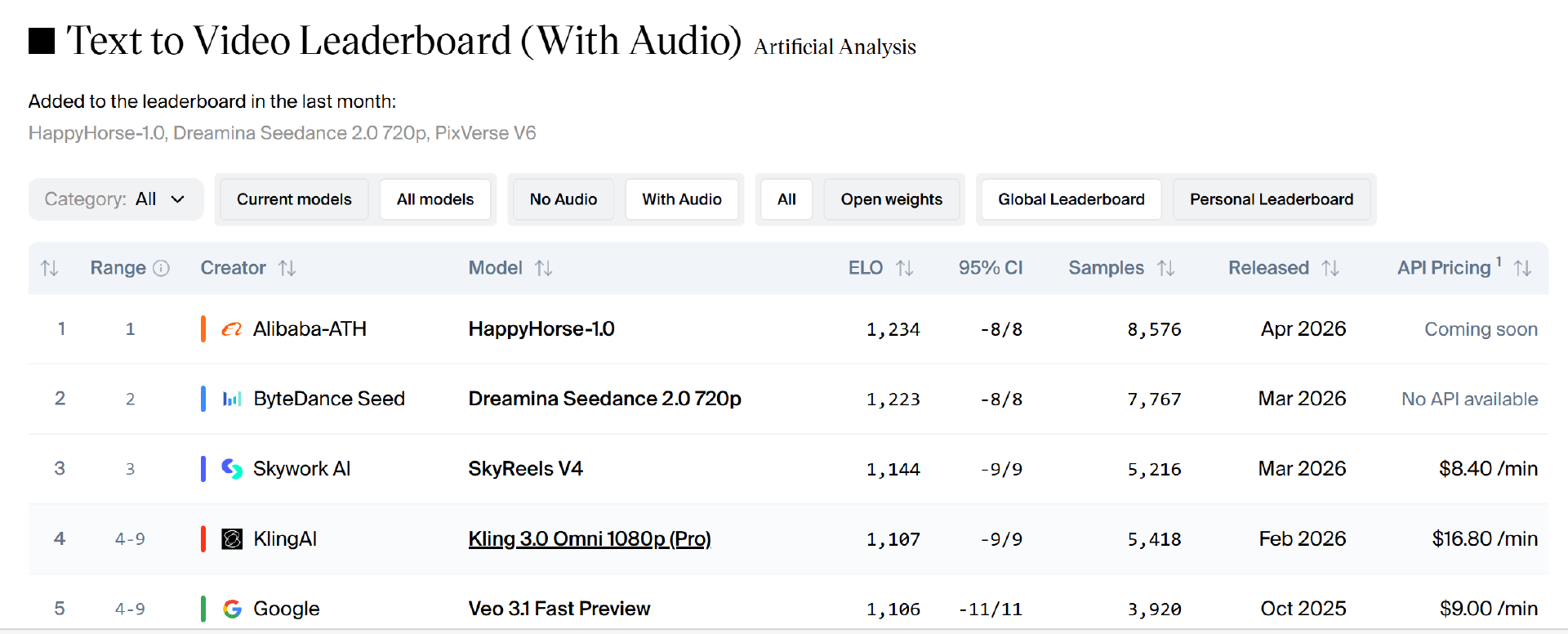The image size is (1568, 634).
Task: Click the Range info circle icon
Action: point(162,268)
